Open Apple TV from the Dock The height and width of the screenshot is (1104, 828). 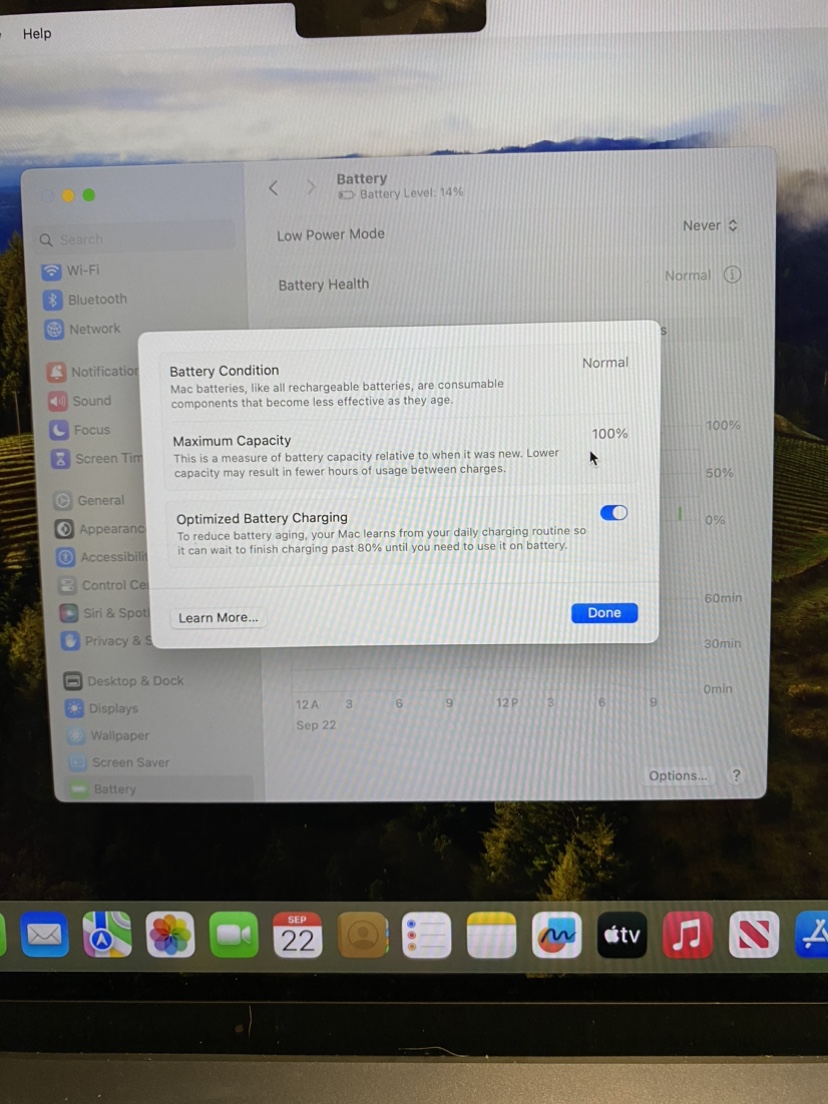coord(622,934)
